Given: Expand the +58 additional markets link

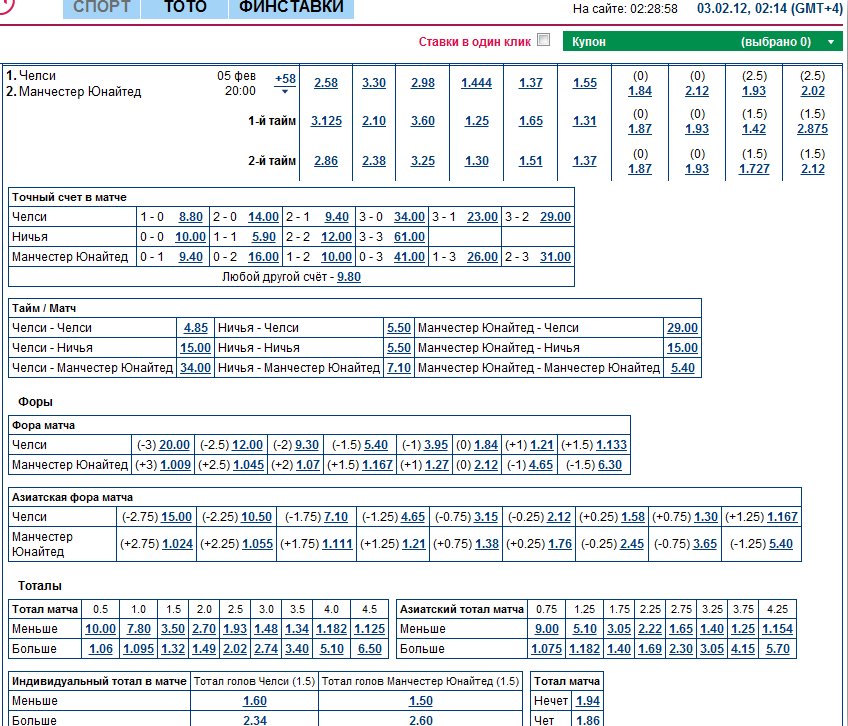Looking at the screenshot, I should coord(285,82).
